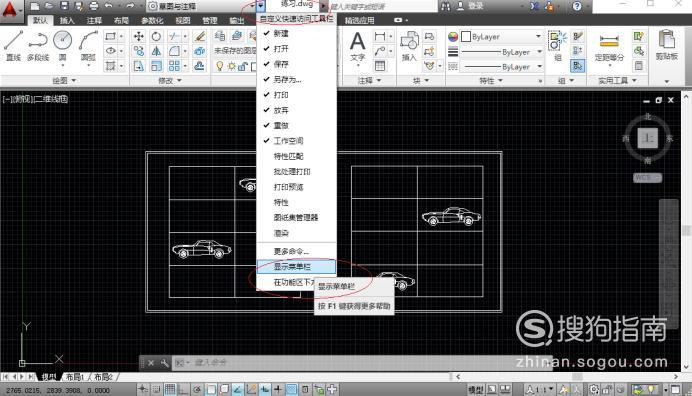
Task: Select the Fillet tool in Modify panel
Action: pos(174,51)
